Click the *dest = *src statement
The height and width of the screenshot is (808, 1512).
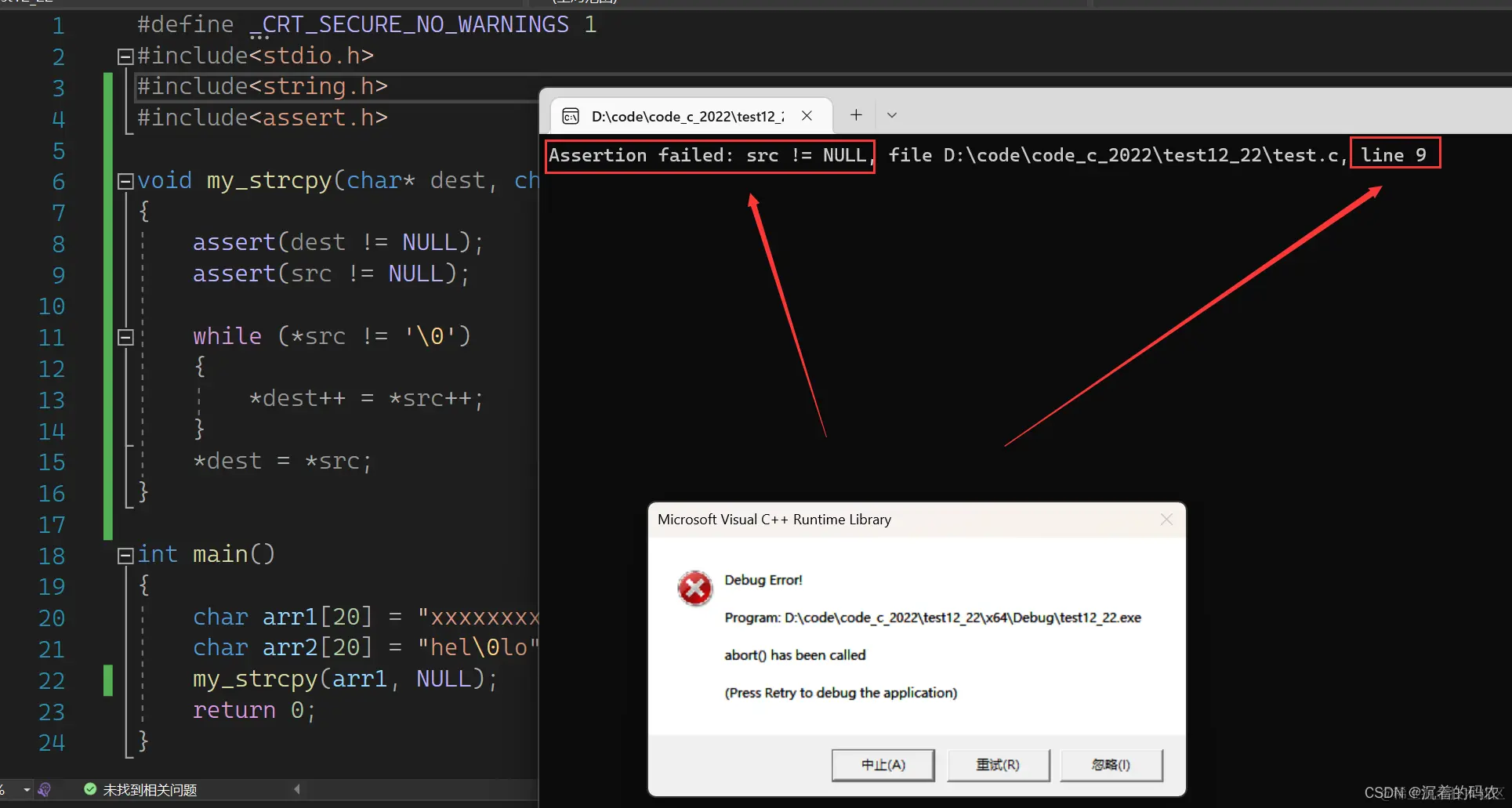click(282, 461)
